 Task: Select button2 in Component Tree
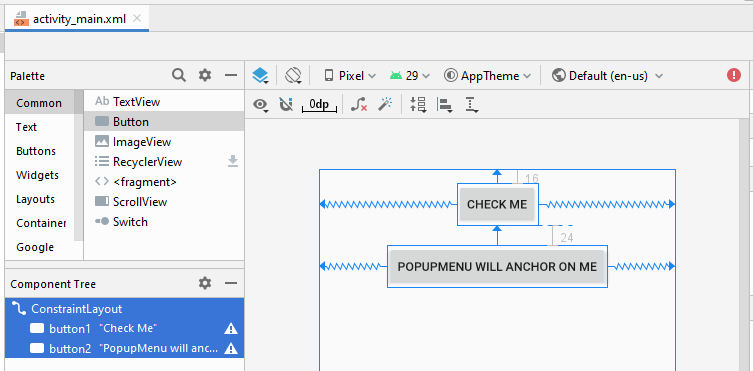pos(124,348)
